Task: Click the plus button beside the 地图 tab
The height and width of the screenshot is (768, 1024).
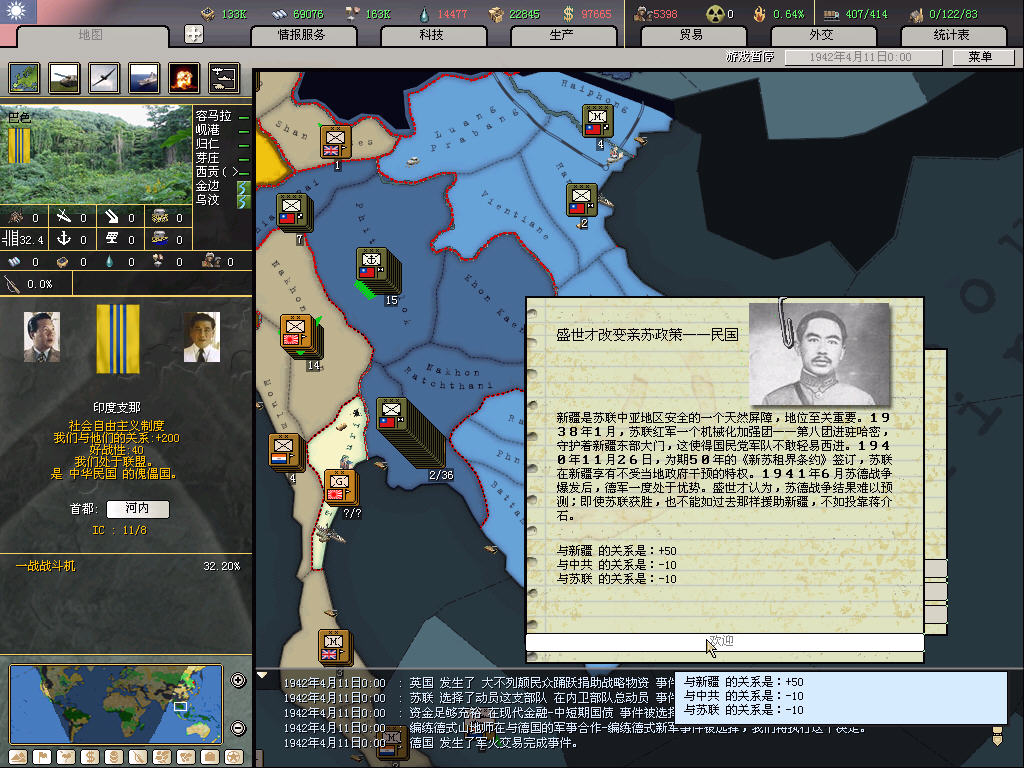Action: click(194, 34)
